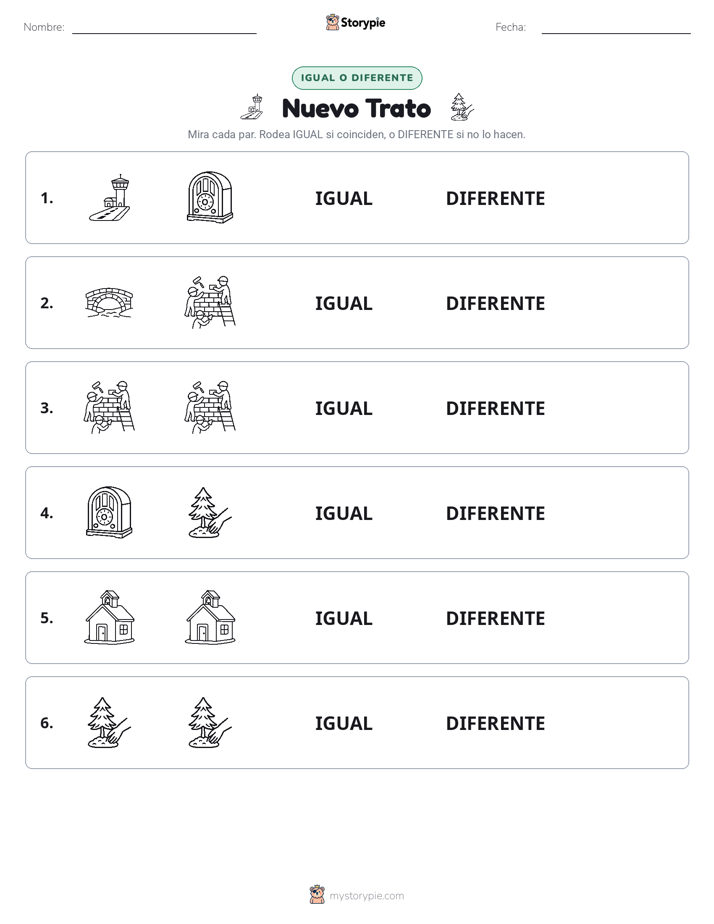Click the vintage radio icon in row 4
The height and width of the screenshot is (924, 714).
tap(110, 513)
